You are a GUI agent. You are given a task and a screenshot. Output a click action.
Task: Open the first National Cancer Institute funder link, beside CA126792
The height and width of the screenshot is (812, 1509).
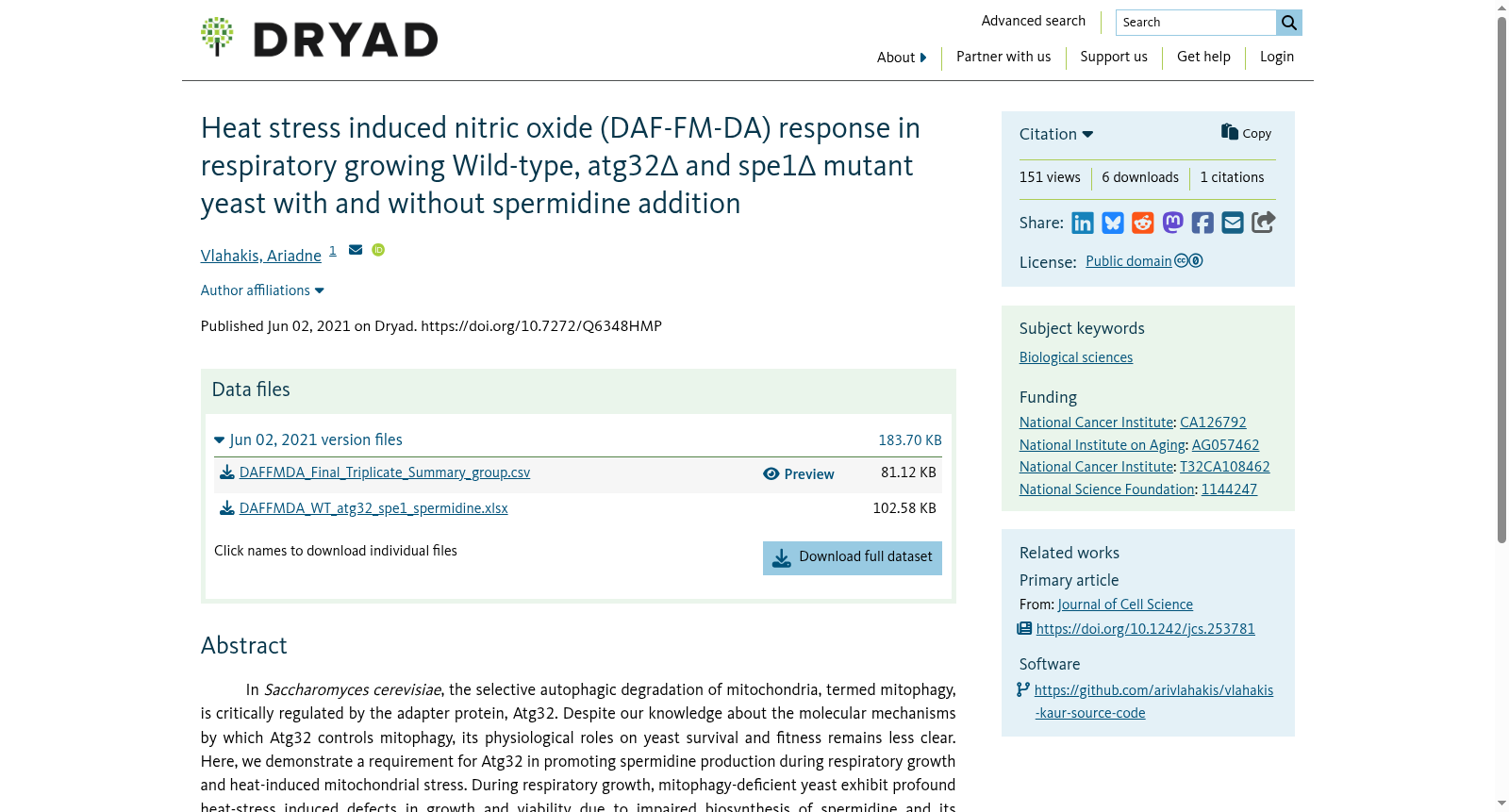1097,423
